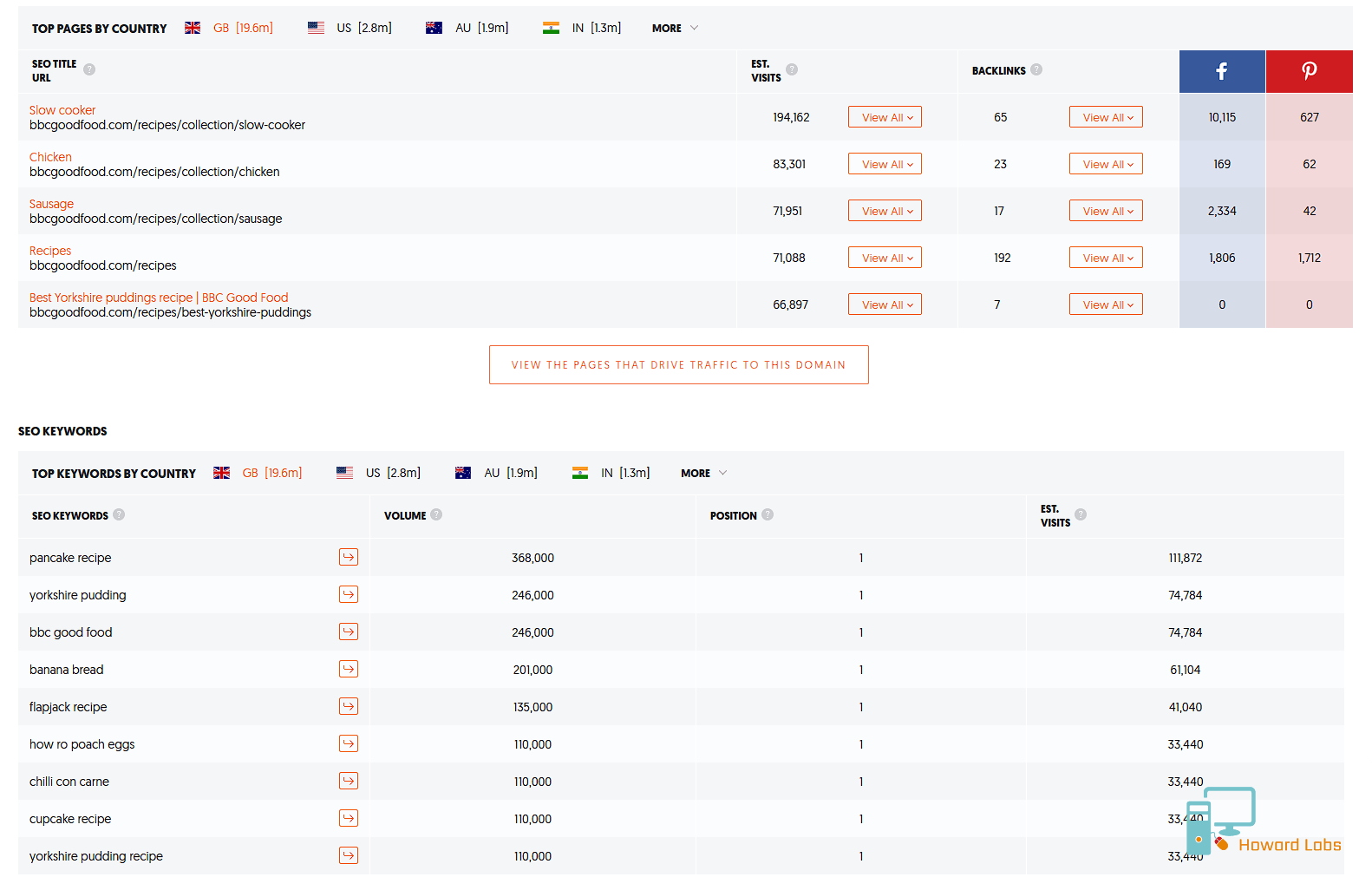Click the pancake recipe keyword text
The width and height of the screenshot is (1372, 877).
70,558
